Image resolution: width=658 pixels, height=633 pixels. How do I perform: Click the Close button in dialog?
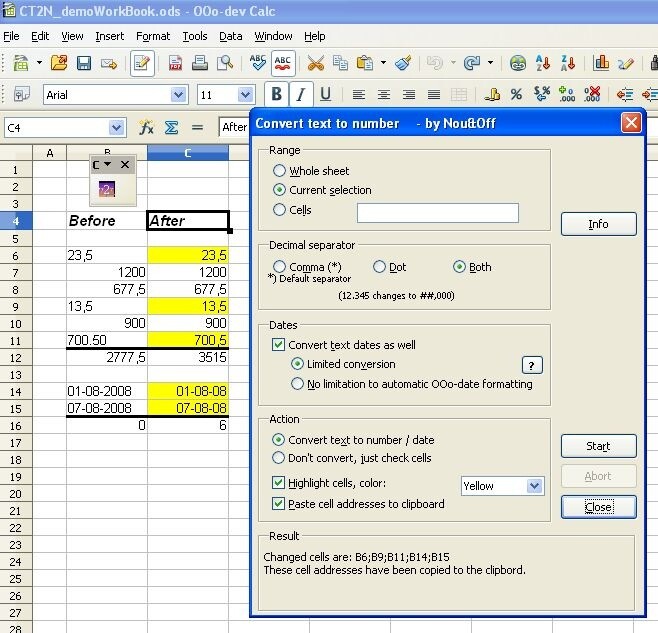(598, 507)
